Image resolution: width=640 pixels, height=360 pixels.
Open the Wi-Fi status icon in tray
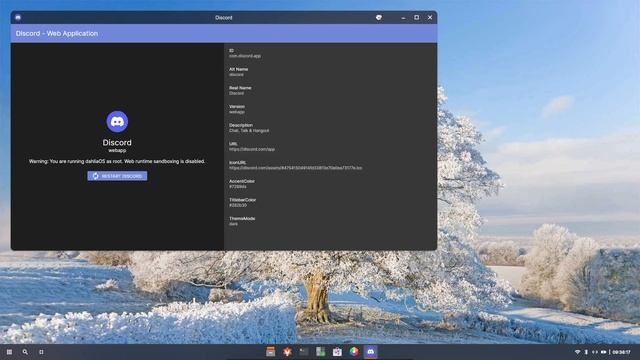(x=577, y=352)
